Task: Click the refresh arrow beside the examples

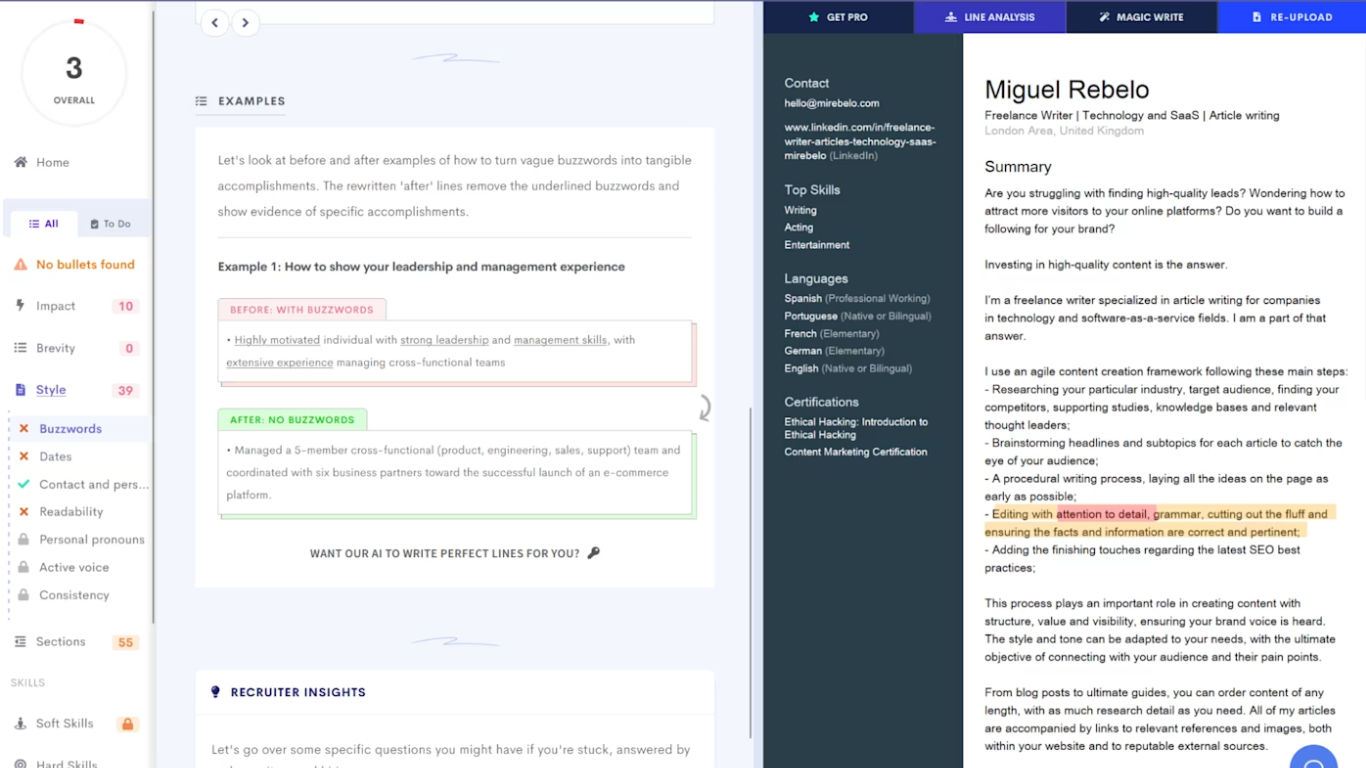Action: (704, 407)
